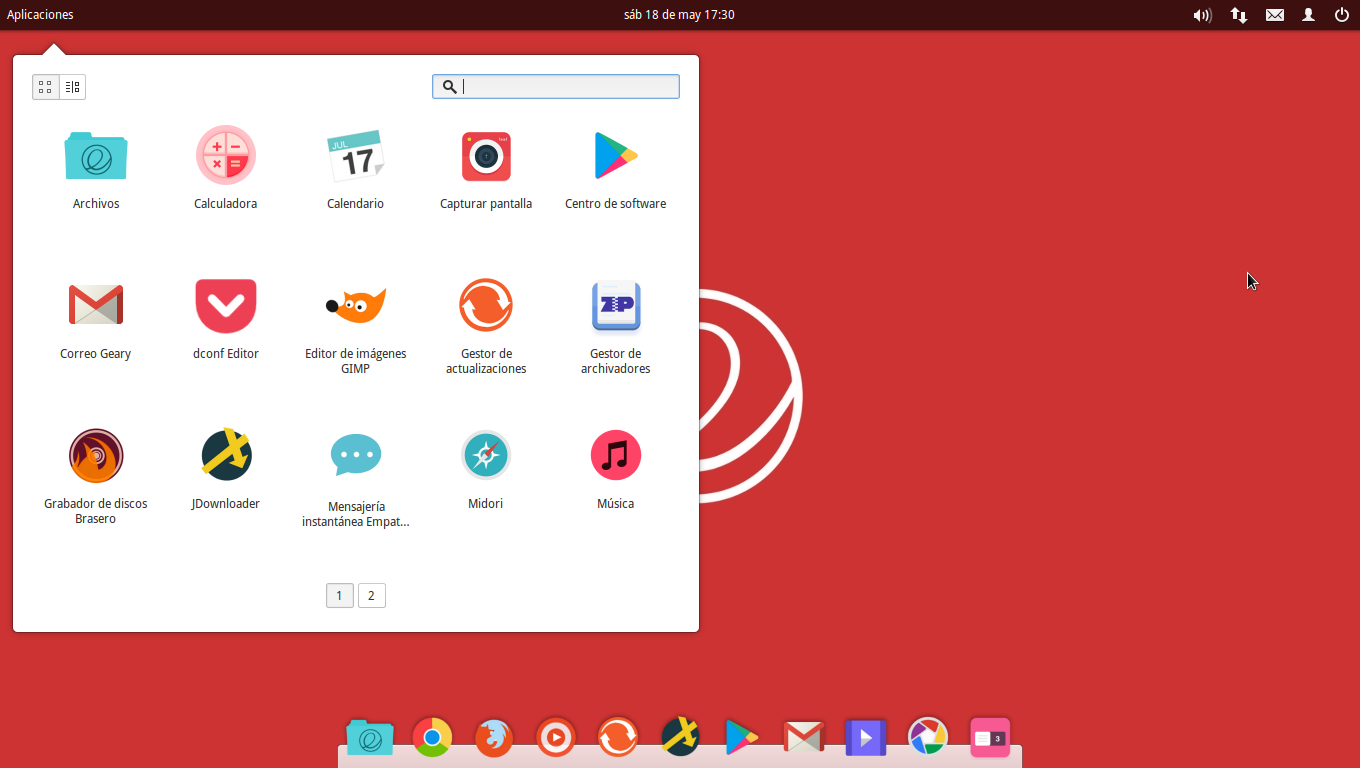Open the purple video player dock icon
Image resolution: width=1360 pixels, height=768 pixels.
[866, 738]
